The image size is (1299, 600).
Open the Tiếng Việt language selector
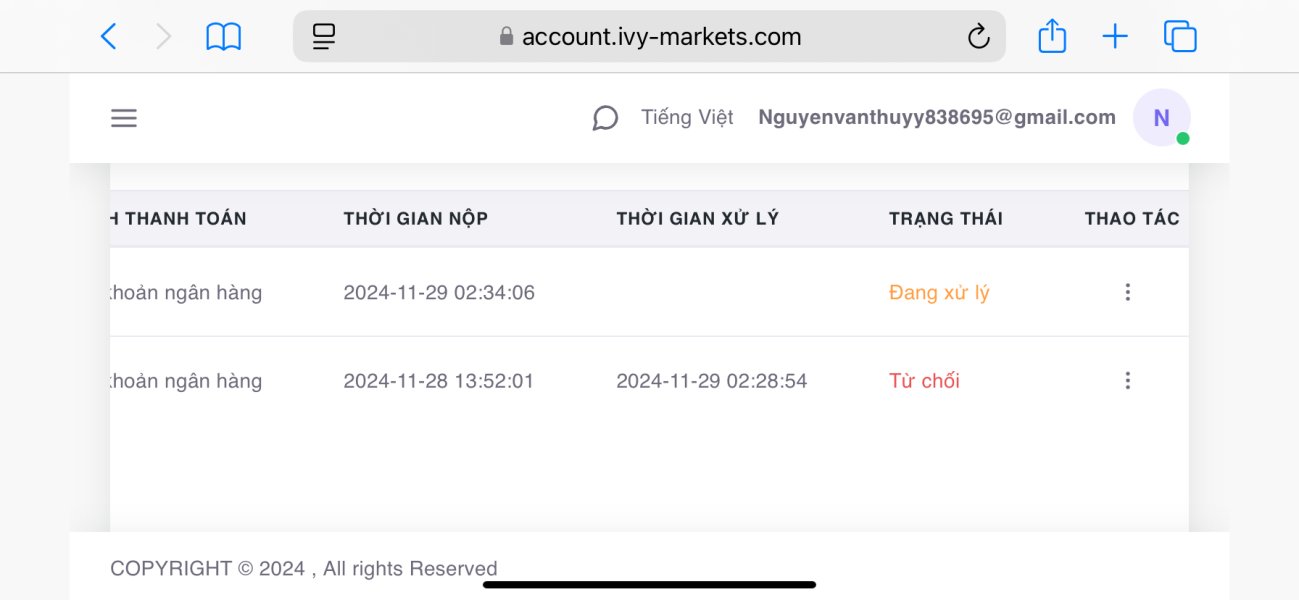[687, 118]
